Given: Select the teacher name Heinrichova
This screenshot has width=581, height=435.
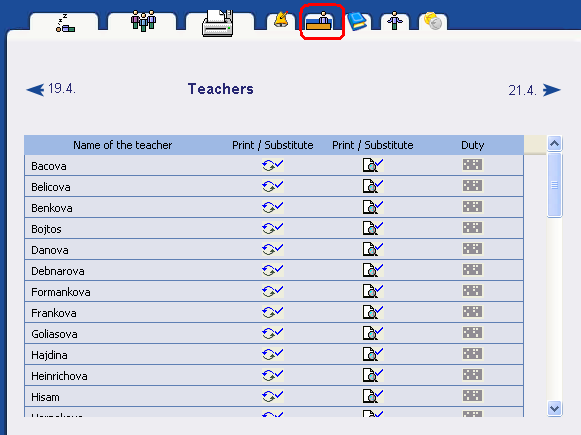Looking at the screenshot, I should tap(59, 376).
